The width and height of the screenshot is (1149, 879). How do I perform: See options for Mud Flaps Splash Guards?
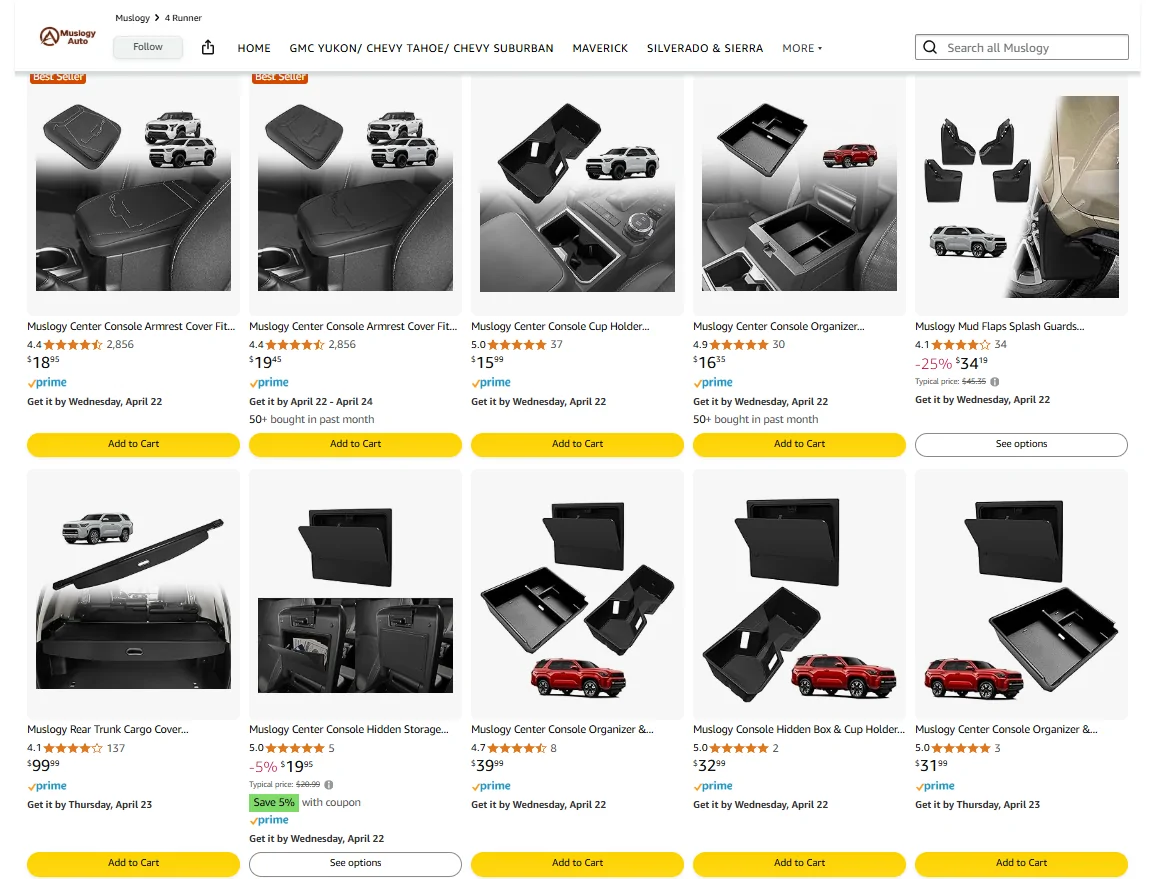(x=1021, y=444)
